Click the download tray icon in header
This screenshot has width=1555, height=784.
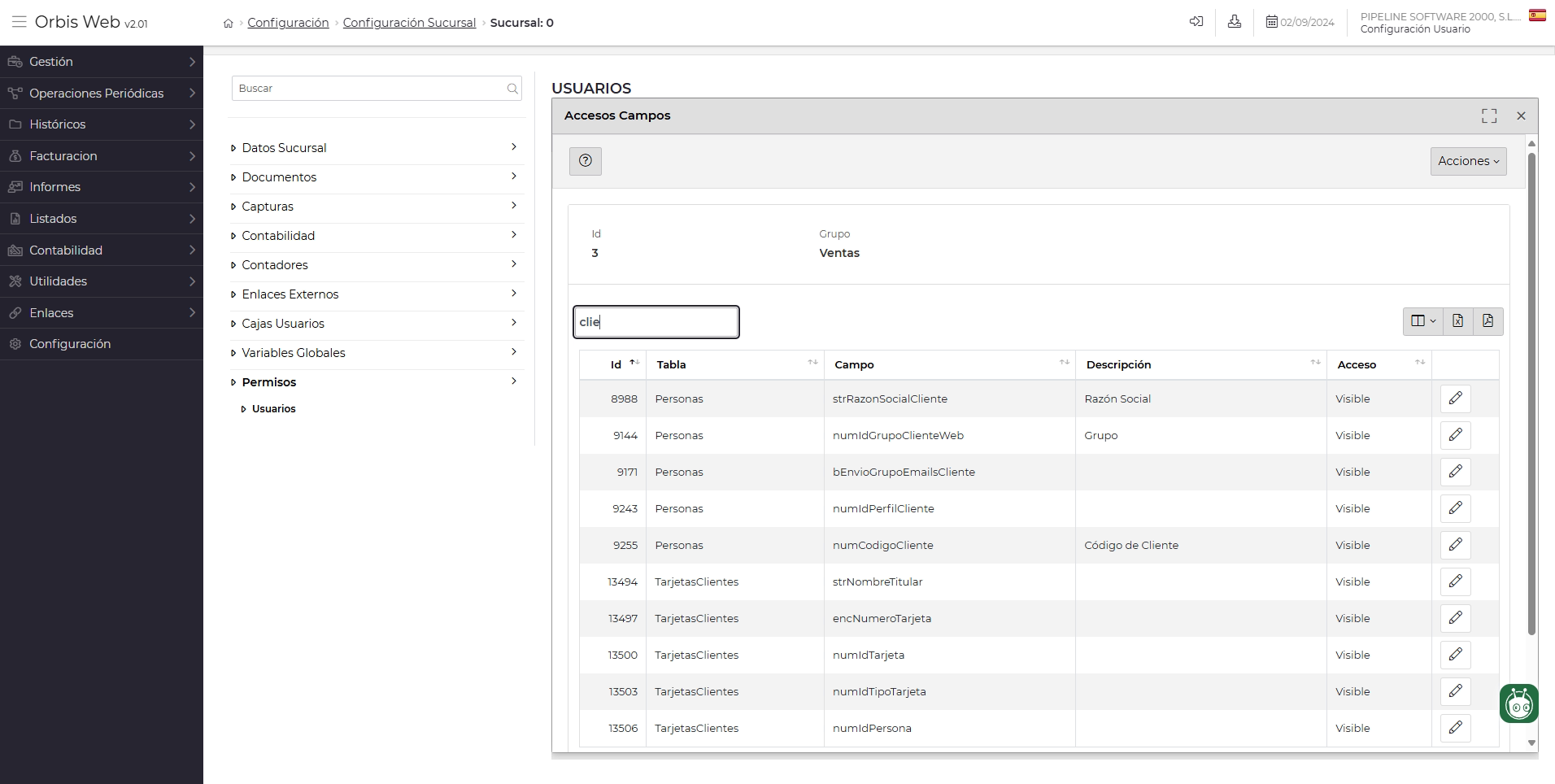[1235, 22]
